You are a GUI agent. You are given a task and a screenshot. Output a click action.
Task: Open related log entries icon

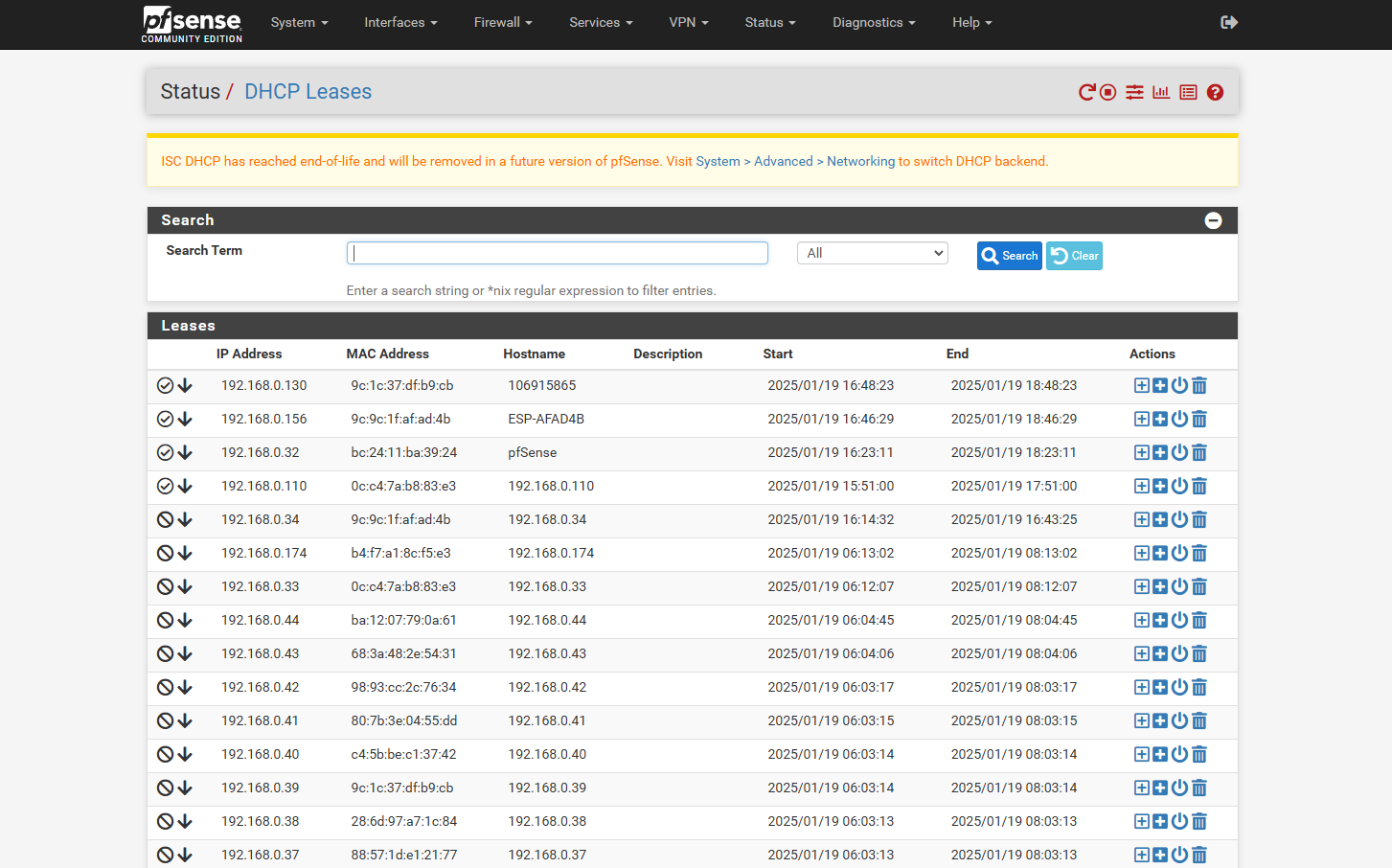point(1188,92)
